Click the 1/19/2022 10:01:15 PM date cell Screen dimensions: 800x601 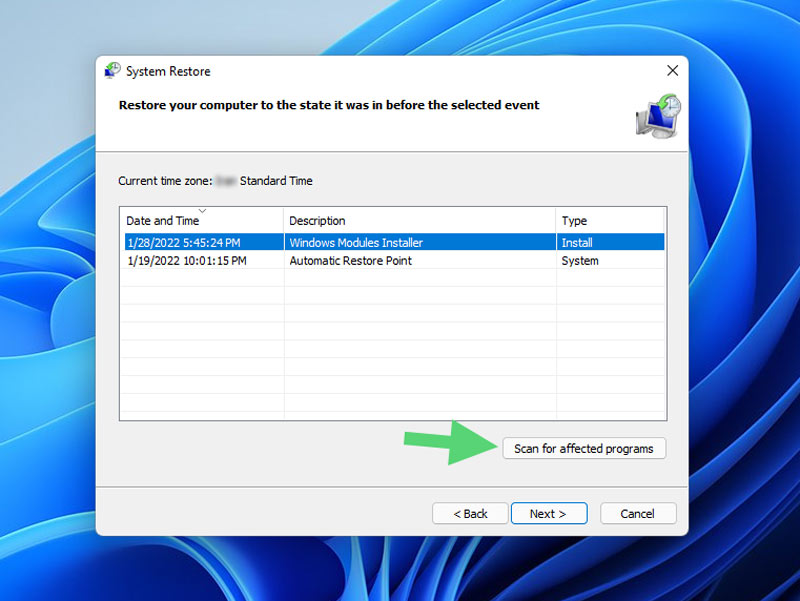[x=187, y=260]
